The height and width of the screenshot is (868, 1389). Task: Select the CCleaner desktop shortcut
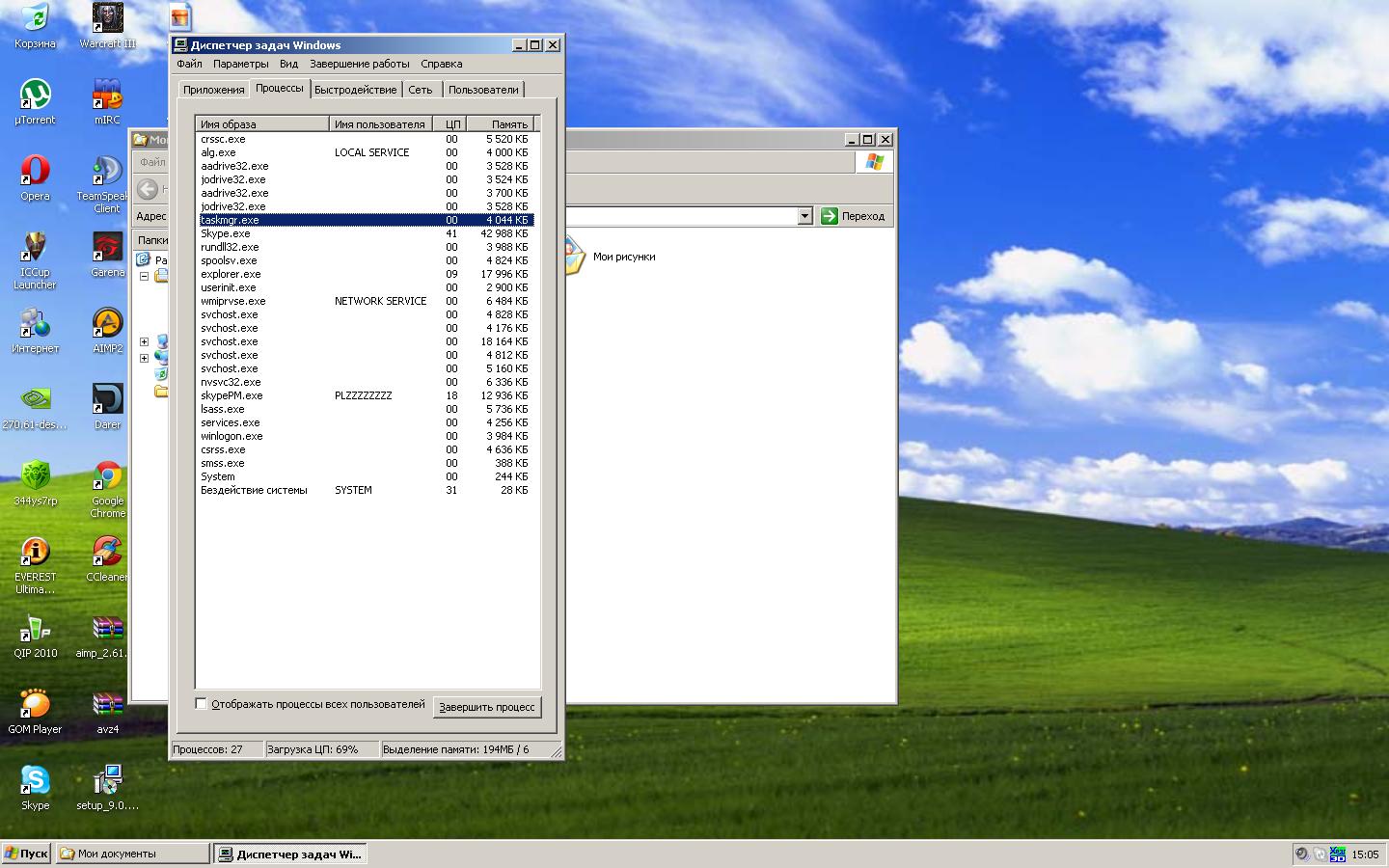(x=108, y=554)
